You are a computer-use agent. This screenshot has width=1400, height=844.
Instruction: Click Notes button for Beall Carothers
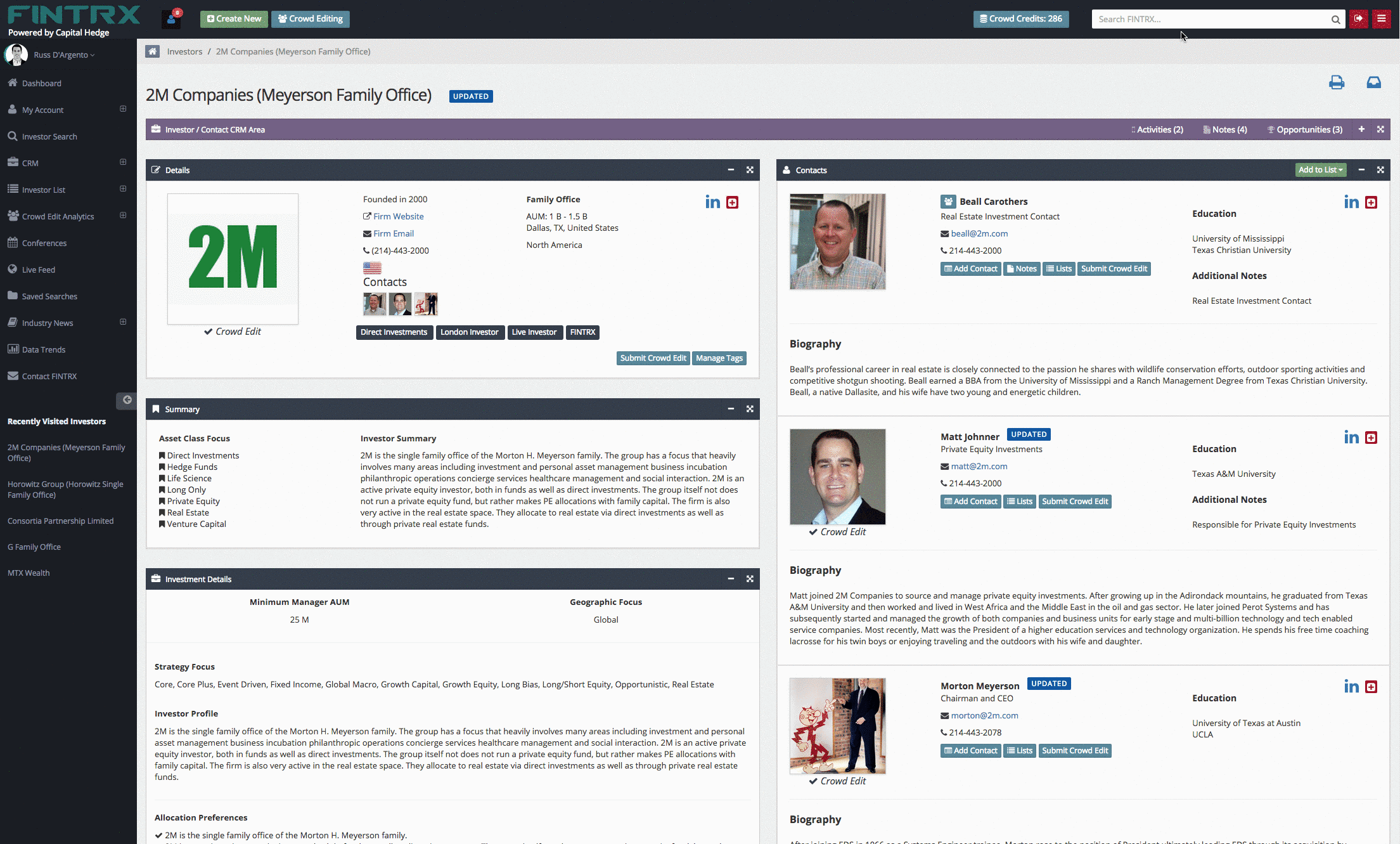[x=1022, y=269]
